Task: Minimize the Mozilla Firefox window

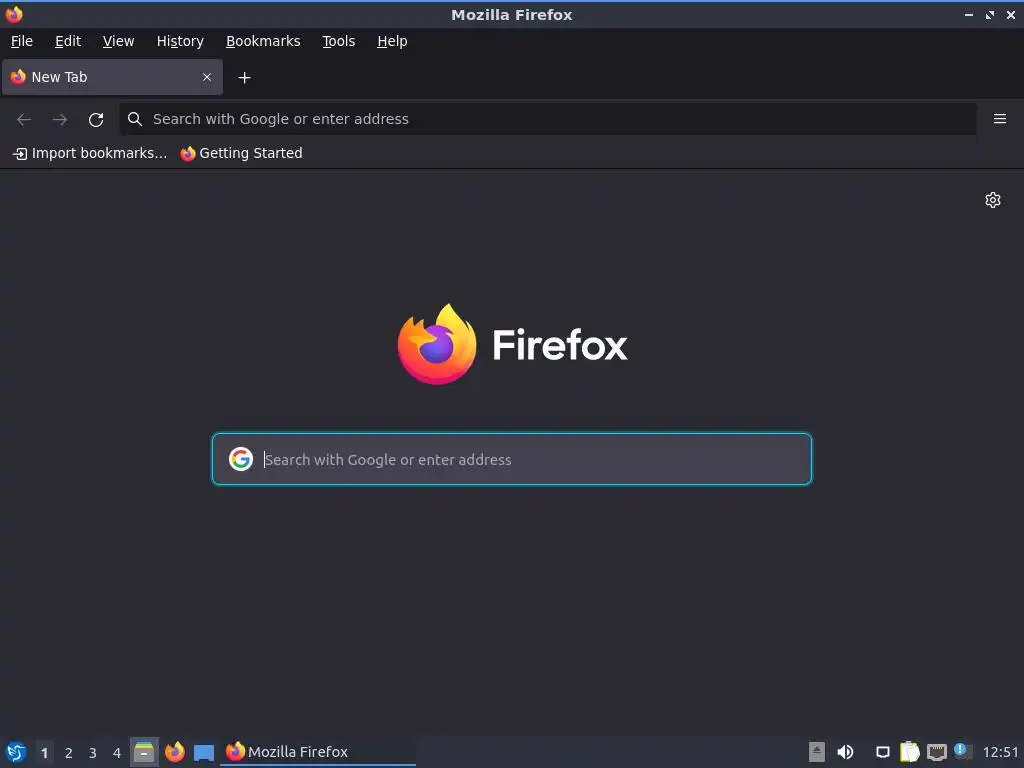Action: click(968, 14)
